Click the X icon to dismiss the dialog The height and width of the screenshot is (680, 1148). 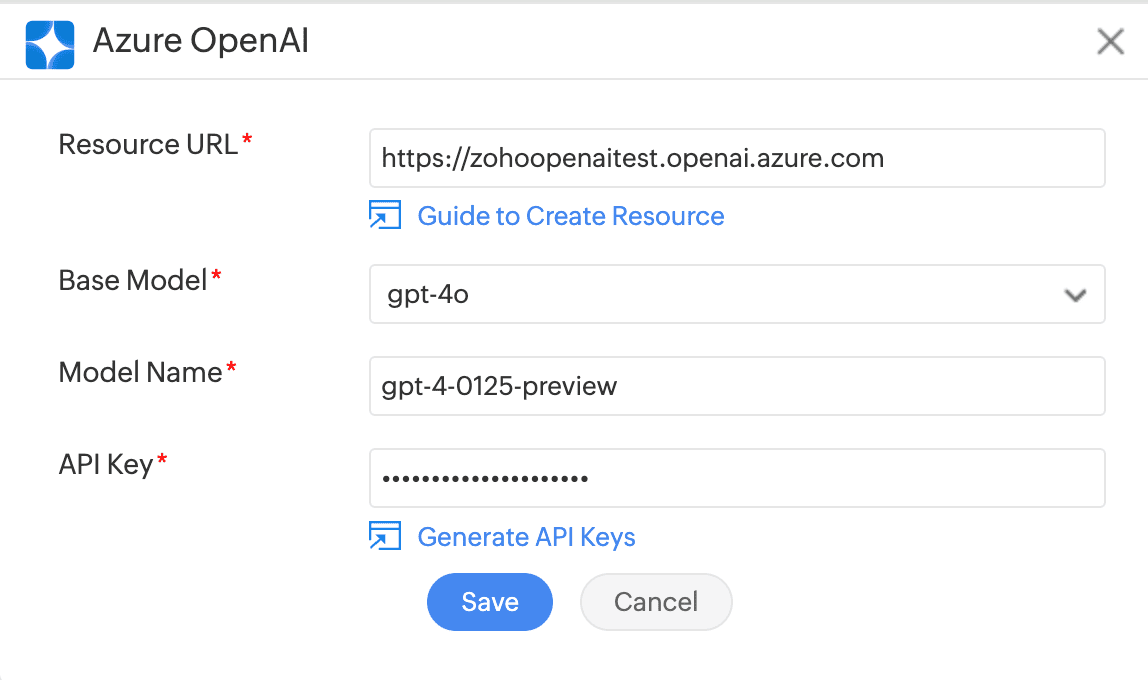[x=1110, y=42]
